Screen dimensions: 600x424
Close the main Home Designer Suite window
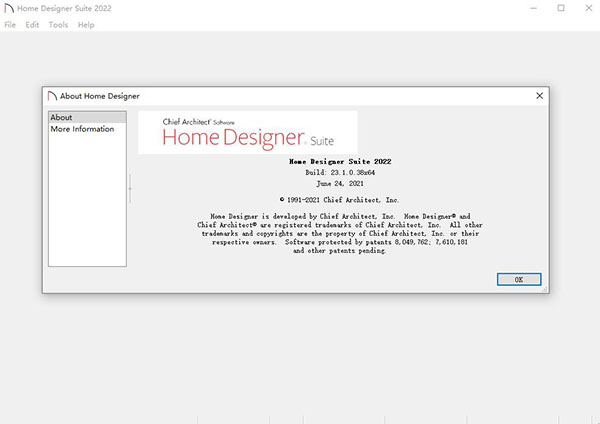tap(587, 8)
